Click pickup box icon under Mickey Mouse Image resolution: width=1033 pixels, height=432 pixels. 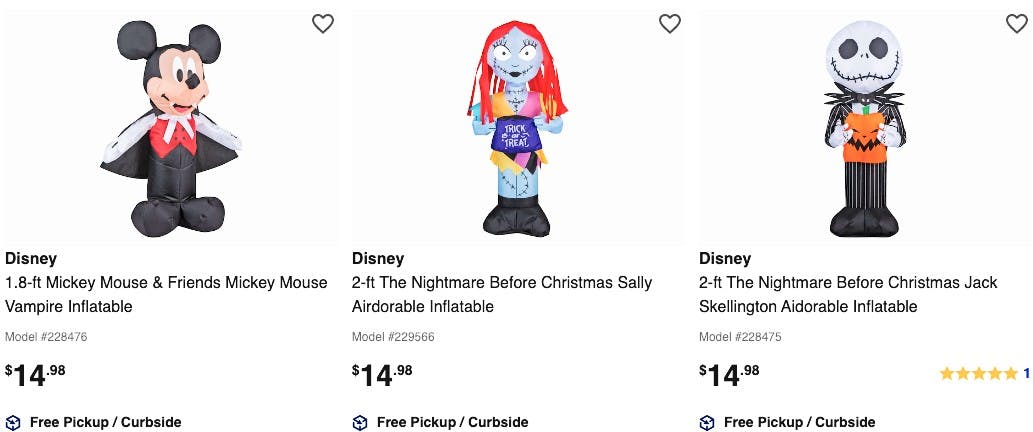[13, 422]
